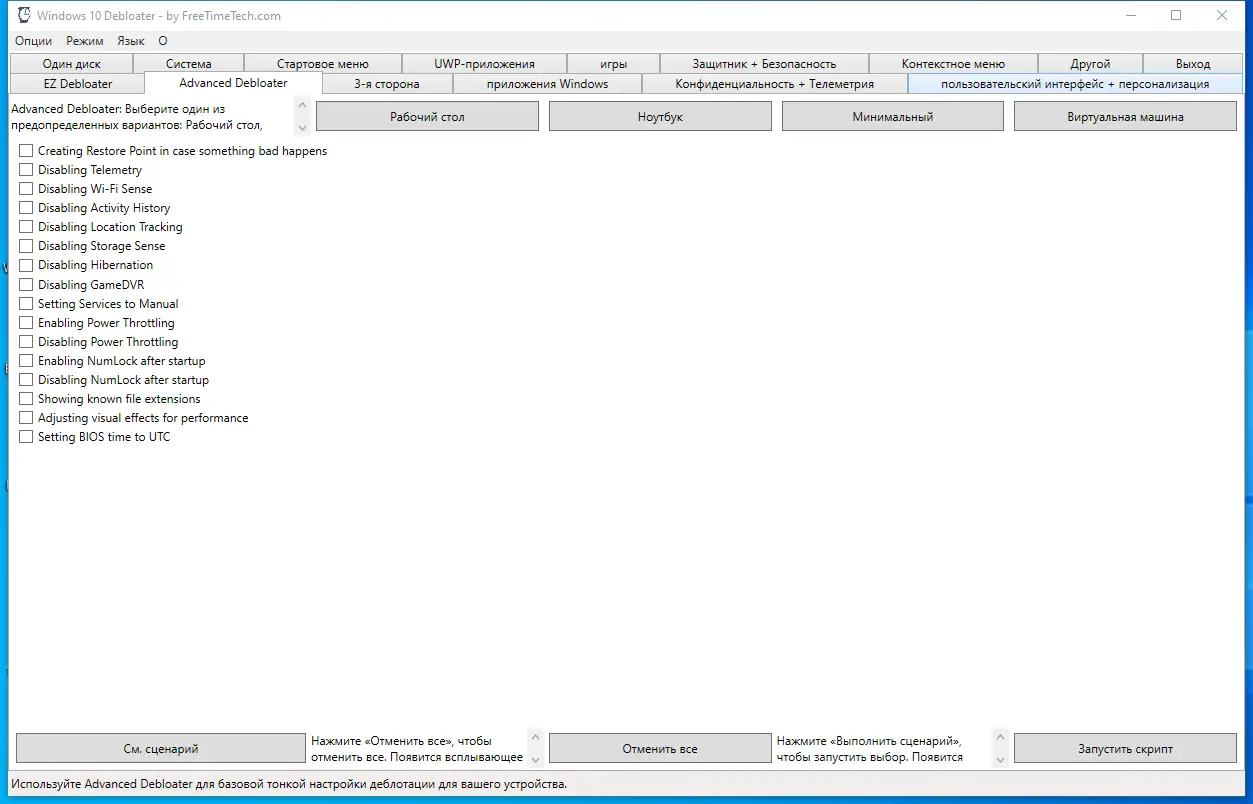
Task: Check Disabling Telemetry option
Action: pos(26,170)
